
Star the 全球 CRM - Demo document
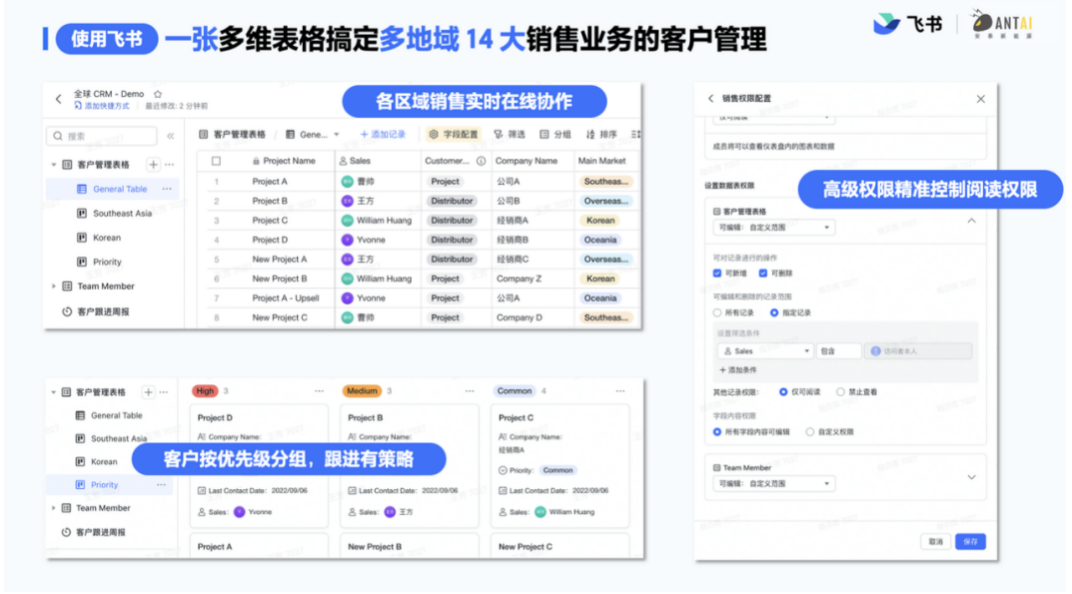(x=158, y=94)
